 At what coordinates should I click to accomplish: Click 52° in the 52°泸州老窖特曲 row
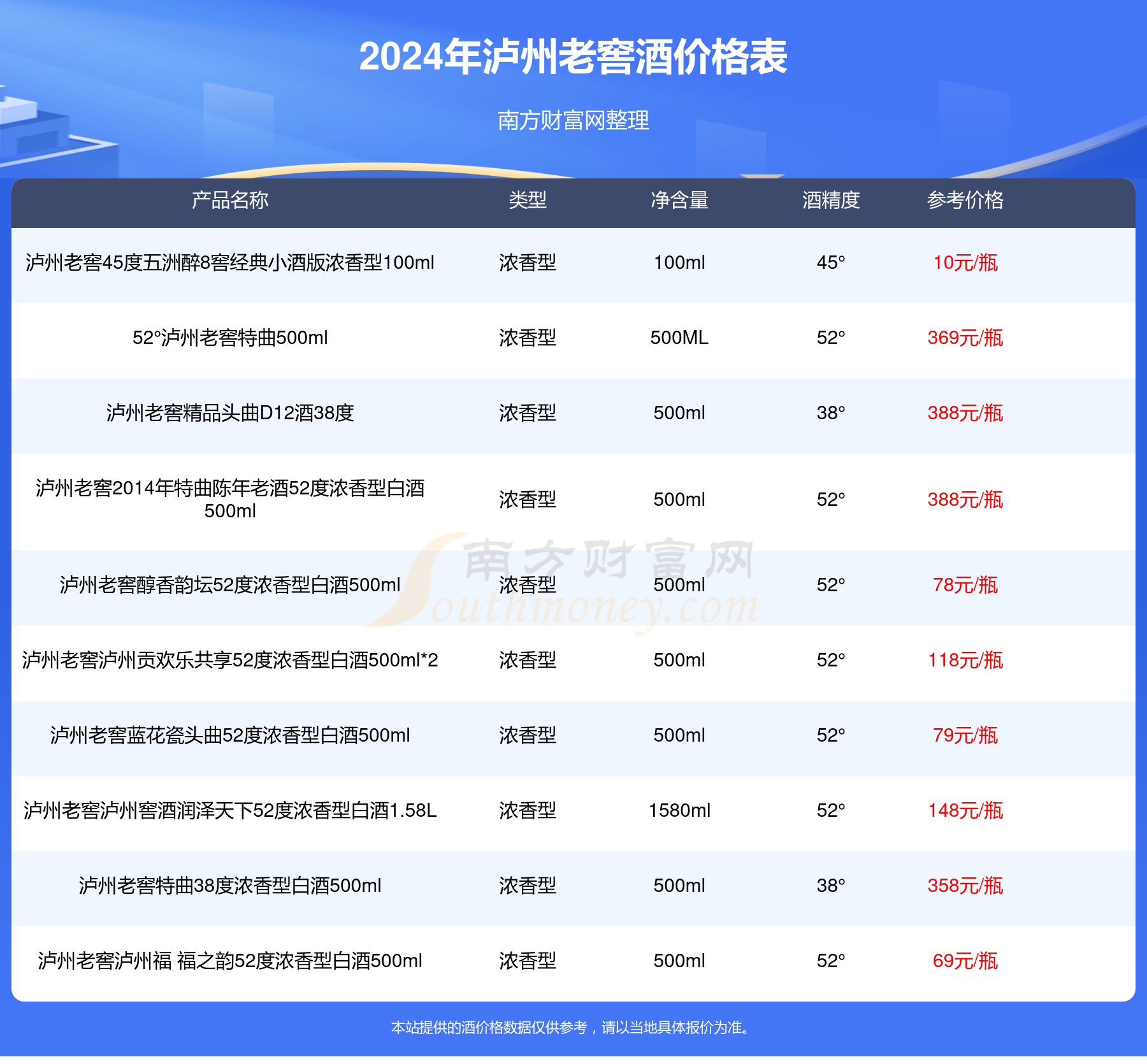[x=831, y=338]
